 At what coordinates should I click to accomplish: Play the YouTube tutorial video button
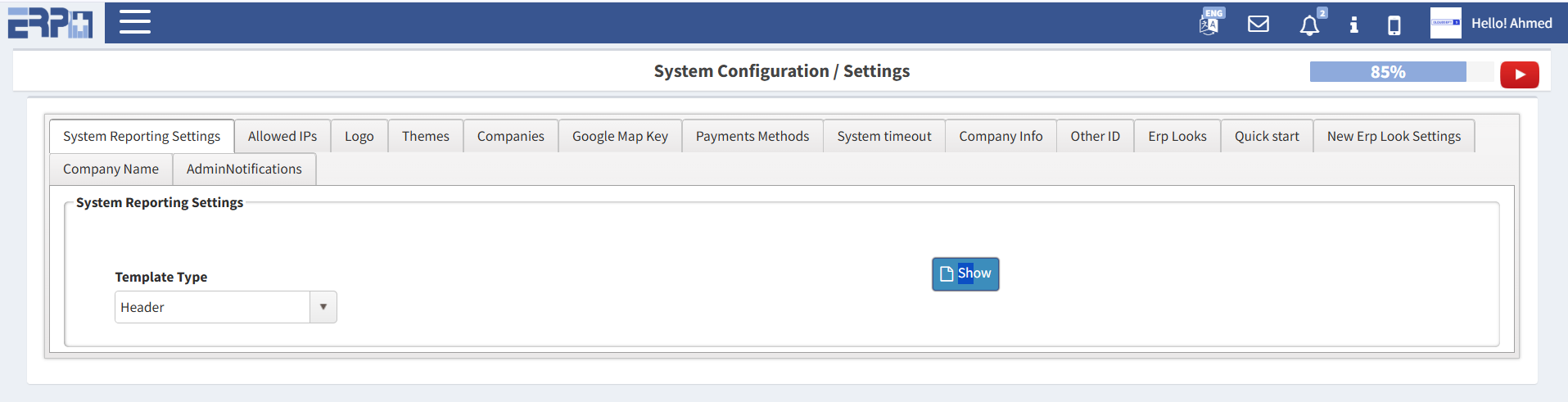[1519, 75]
